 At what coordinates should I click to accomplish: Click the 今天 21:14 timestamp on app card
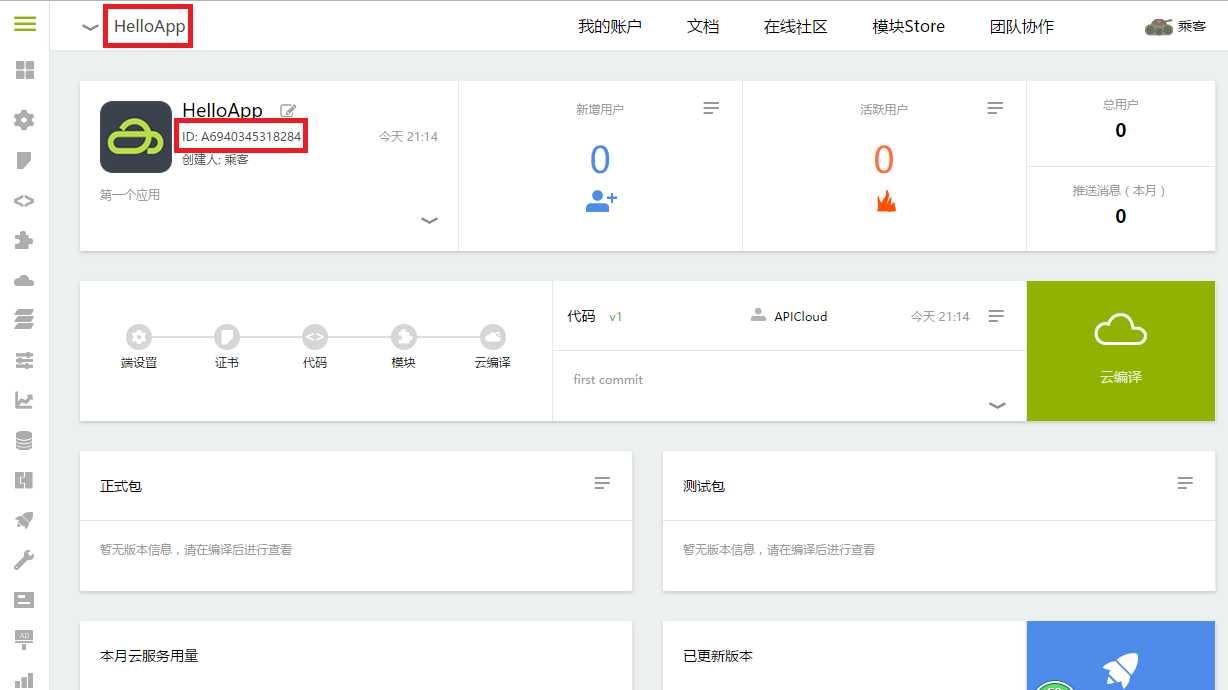point(408,137)
